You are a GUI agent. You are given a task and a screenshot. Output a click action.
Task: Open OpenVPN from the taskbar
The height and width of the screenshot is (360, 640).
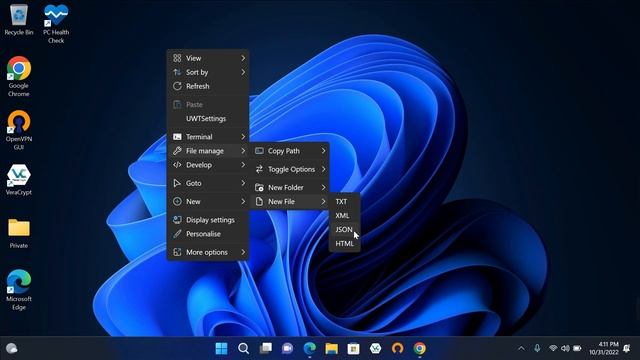pyautogui.click(x=398, y=348)
